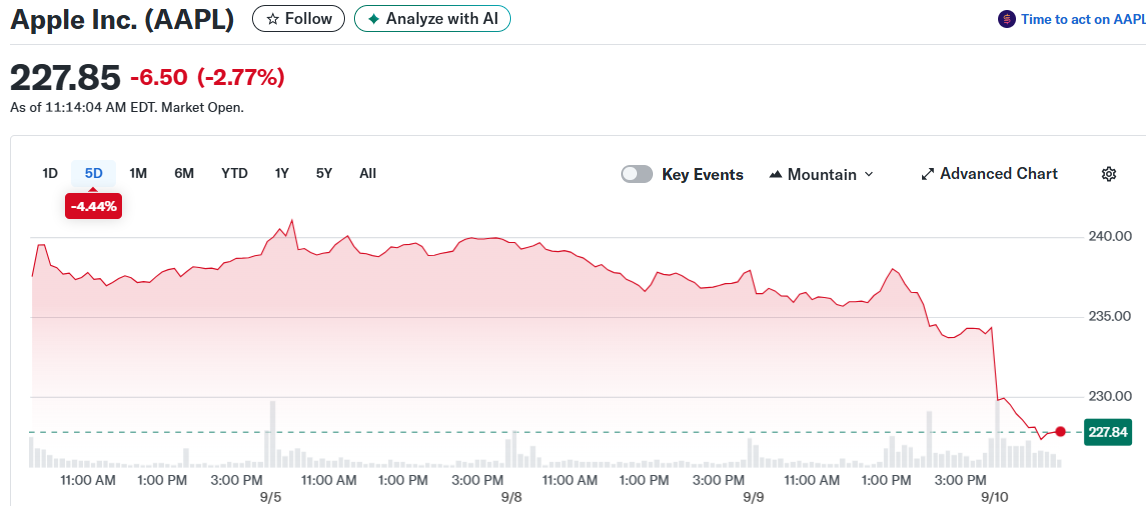Click the 240.00 axis label

(1109, 237)
